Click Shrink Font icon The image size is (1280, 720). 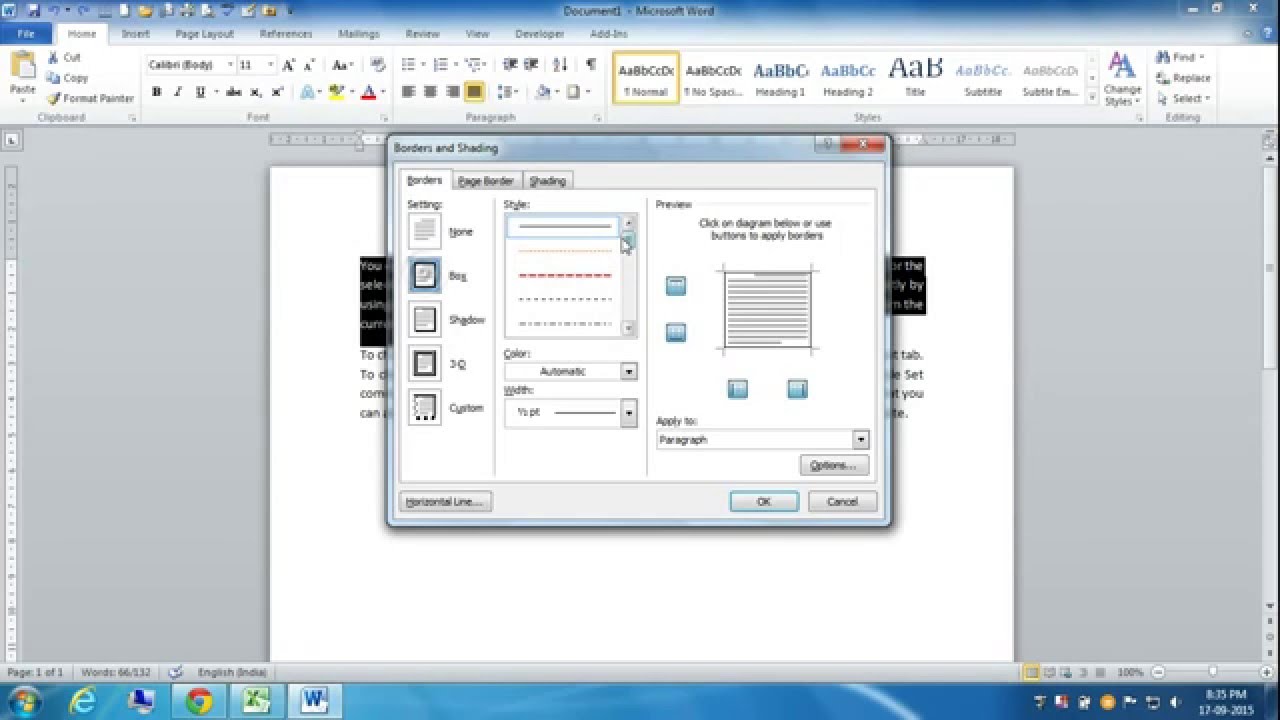pos(311,65)
